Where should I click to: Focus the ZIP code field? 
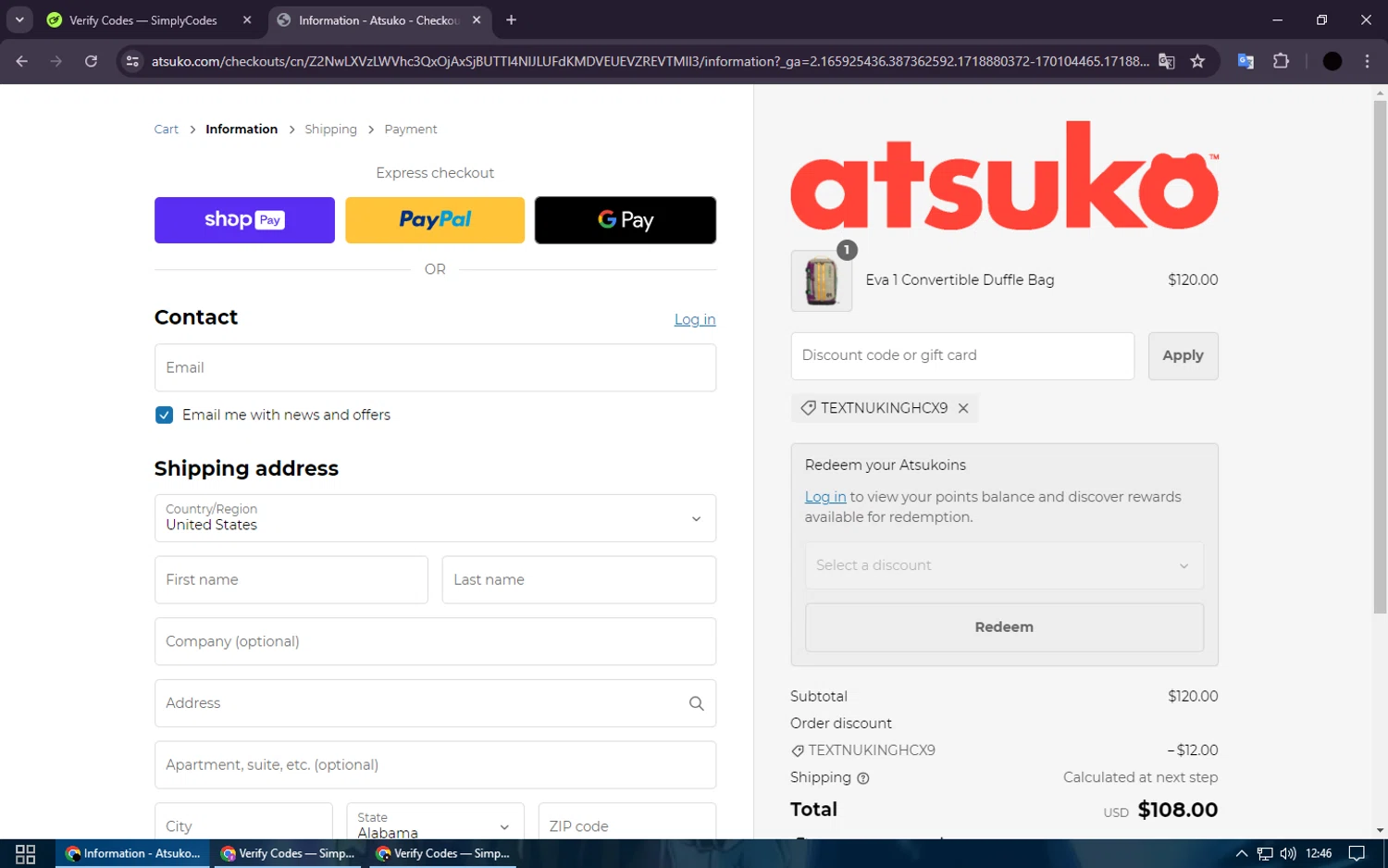point(627,822)
